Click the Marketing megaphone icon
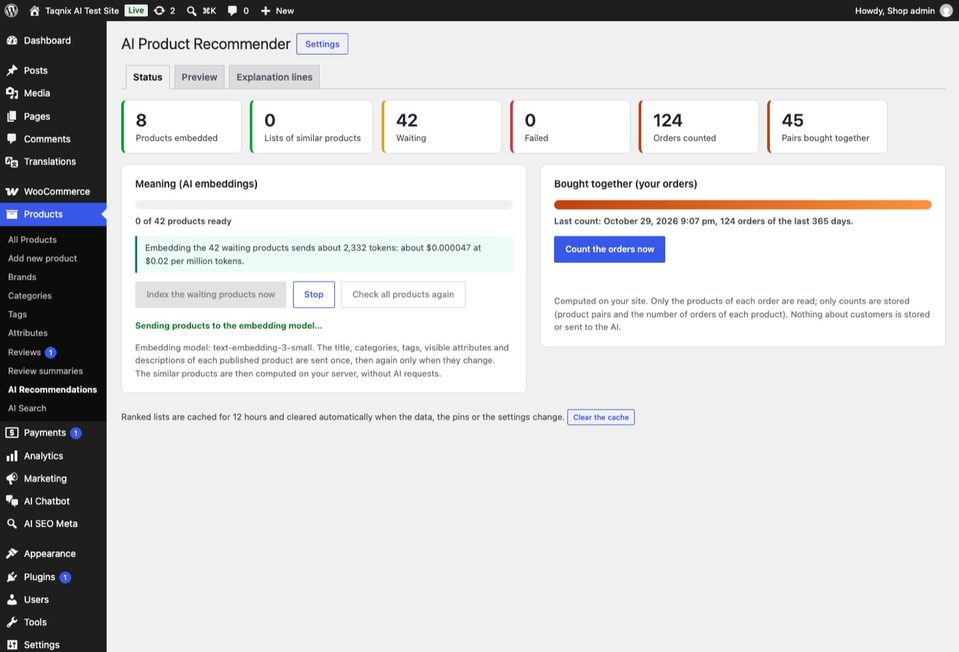This screenshot has width=959, height=652. pos(12,478)
